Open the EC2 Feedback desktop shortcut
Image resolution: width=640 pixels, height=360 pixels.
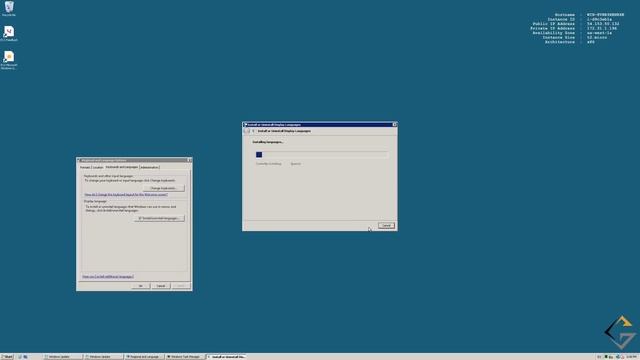point(9,33)
